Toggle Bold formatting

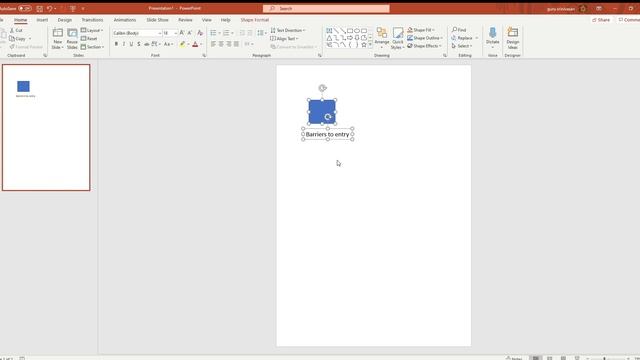coord(116,44)
